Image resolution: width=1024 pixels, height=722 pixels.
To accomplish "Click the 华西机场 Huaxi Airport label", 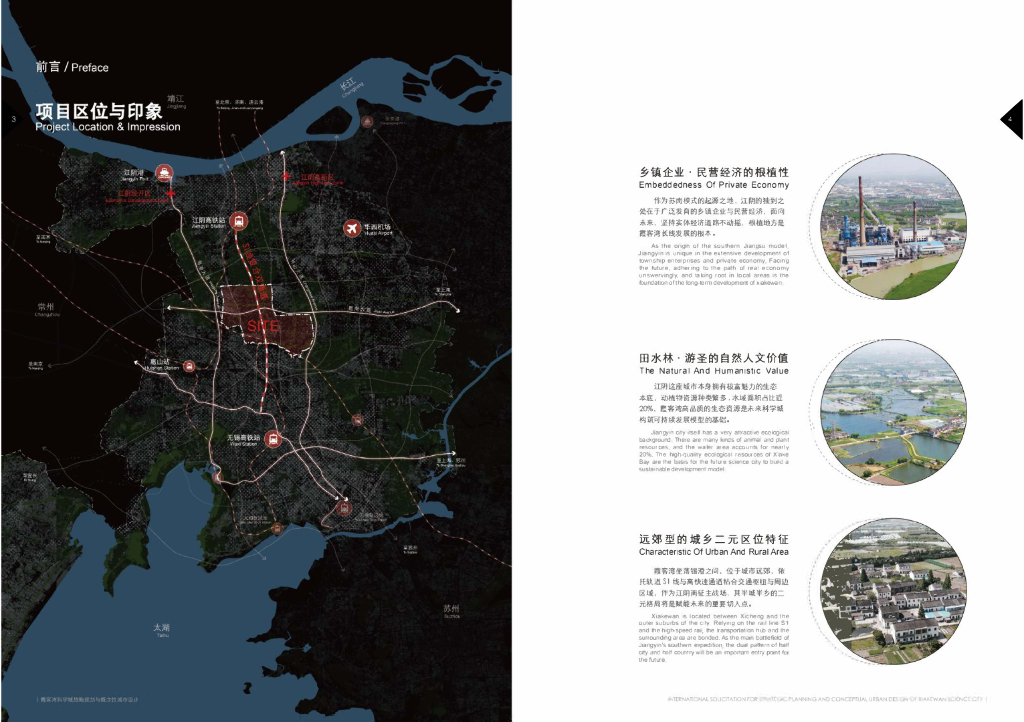I will tap(378, 229).
